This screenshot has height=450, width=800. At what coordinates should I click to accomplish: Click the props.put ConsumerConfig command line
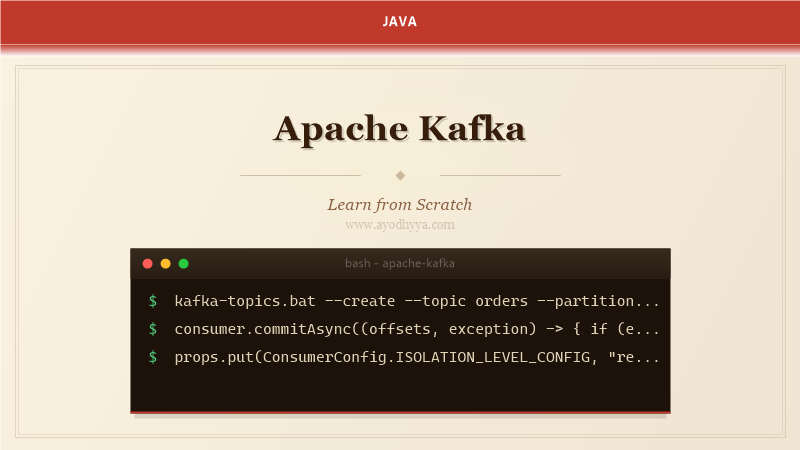[x=417, y=357]
